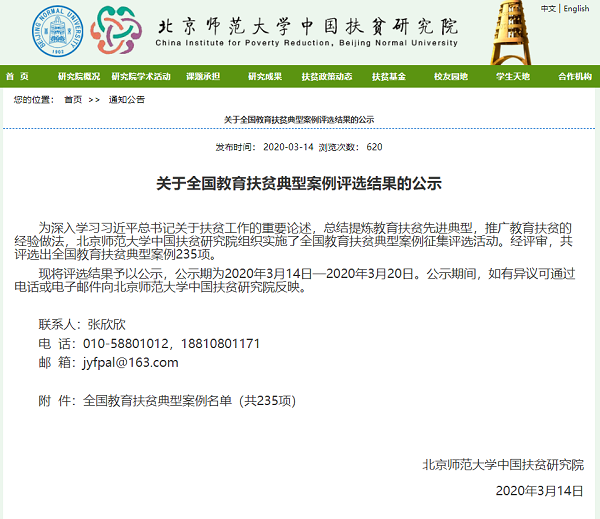
Task: Open the 扶贫基金 menu item
Action: [x=389, y=77]
